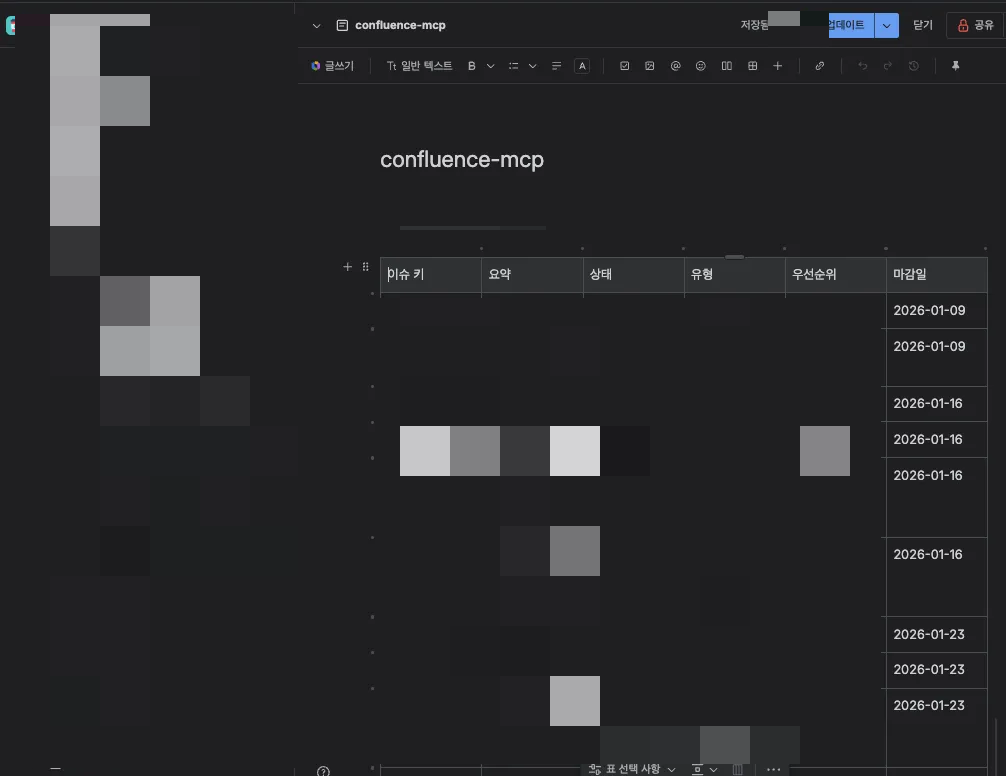Click the page icon beside confluence-mcp title

pos(342,25)
